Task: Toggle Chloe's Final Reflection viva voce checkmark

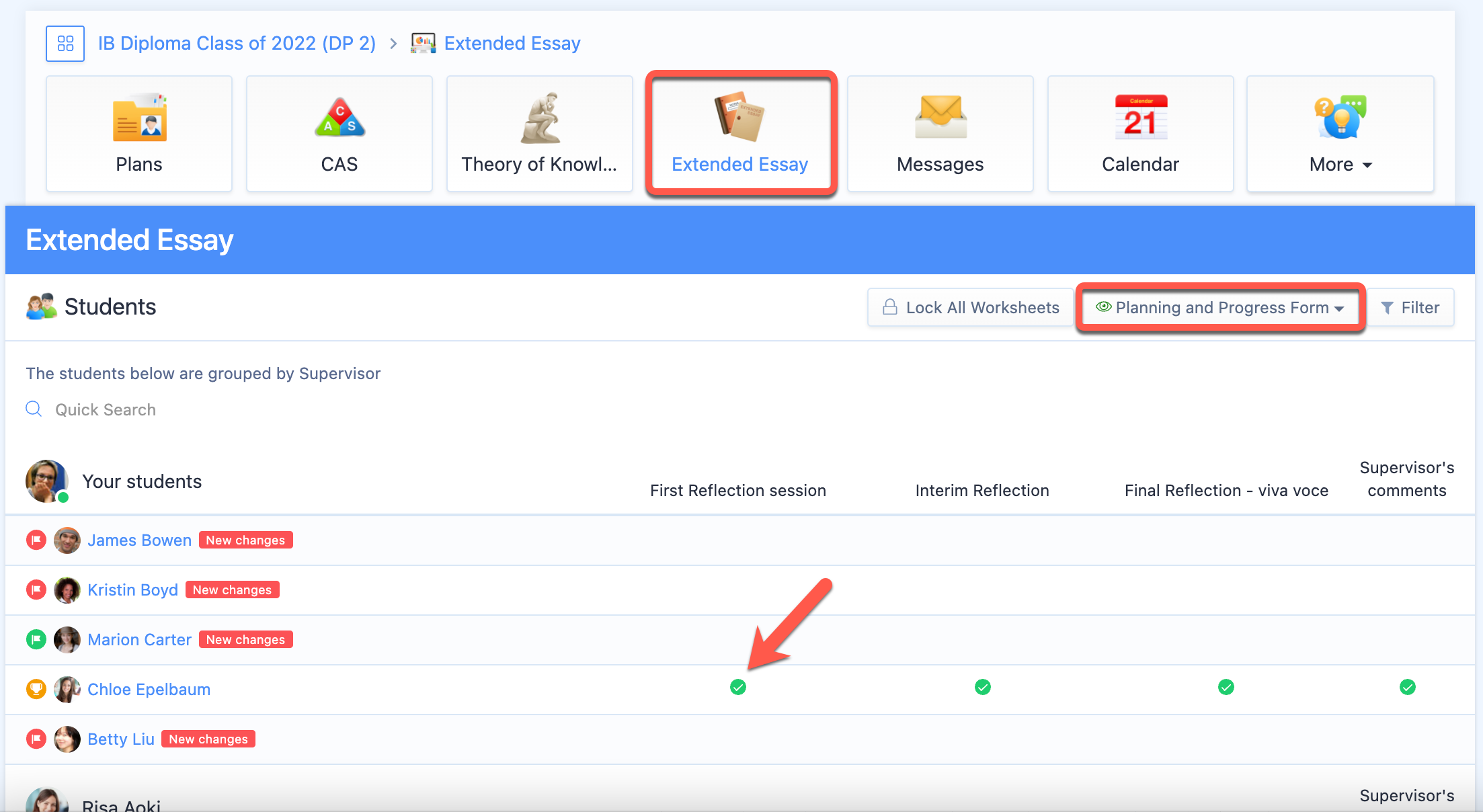Action: [1226, 687]
